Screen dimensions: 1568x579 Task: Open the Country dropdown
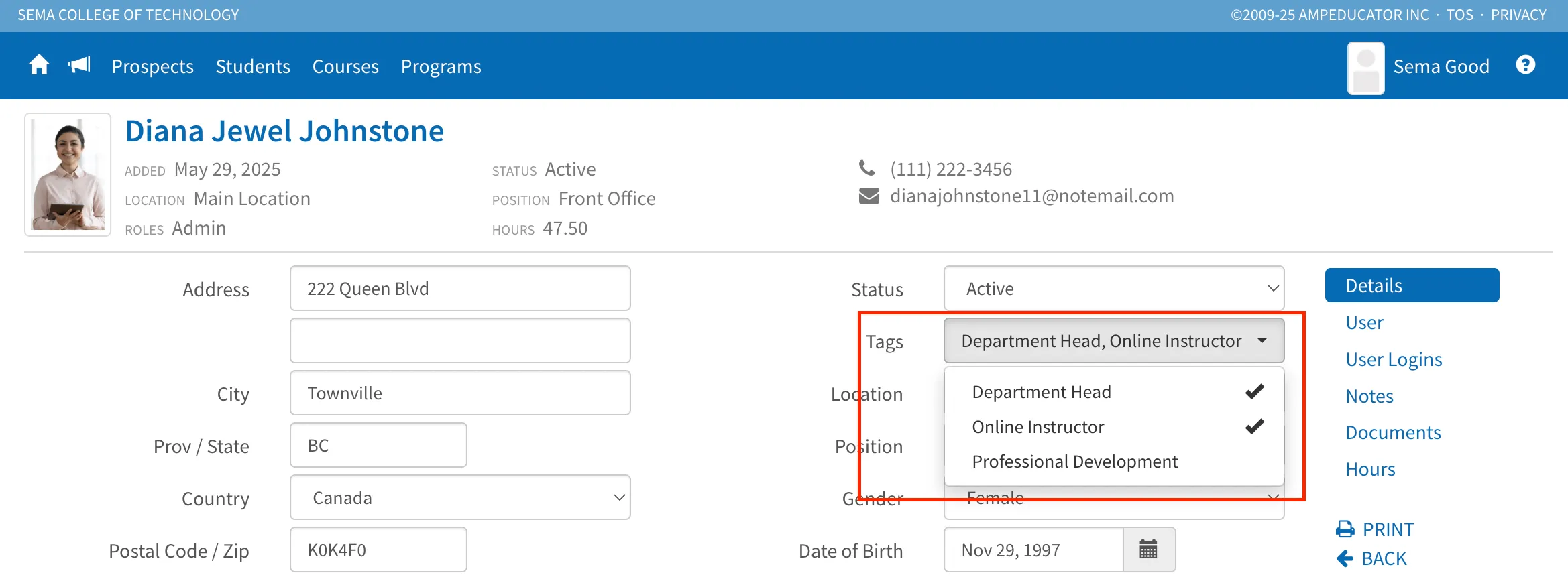(460, 498)
